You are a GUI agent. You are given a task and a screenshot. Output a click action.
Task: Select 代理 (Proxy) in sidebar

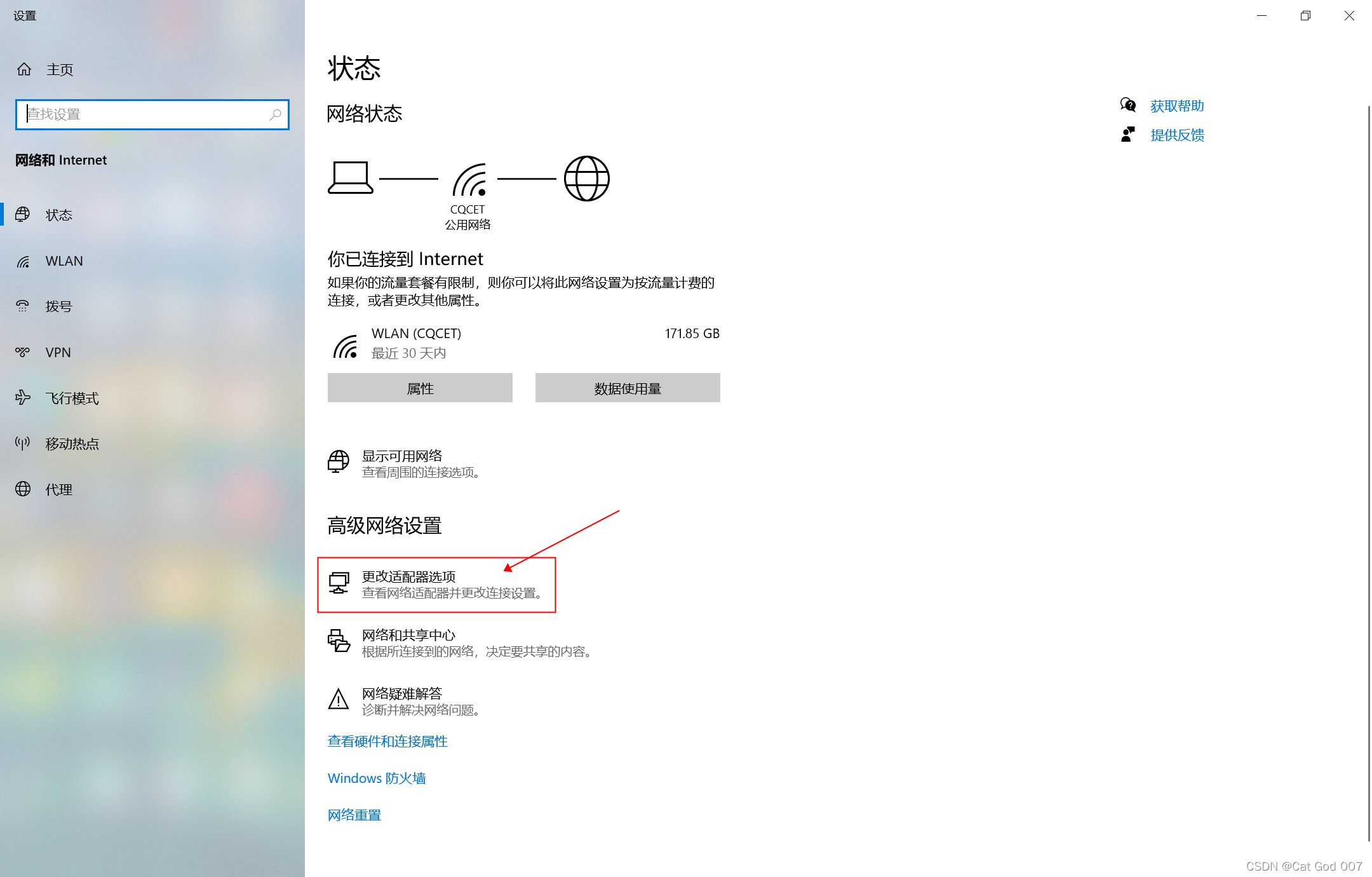point(59,489)
